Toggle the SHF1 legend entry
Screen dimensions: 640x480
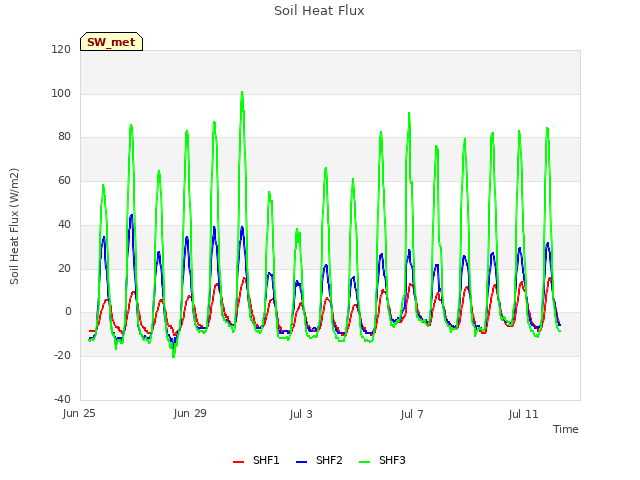256,460
